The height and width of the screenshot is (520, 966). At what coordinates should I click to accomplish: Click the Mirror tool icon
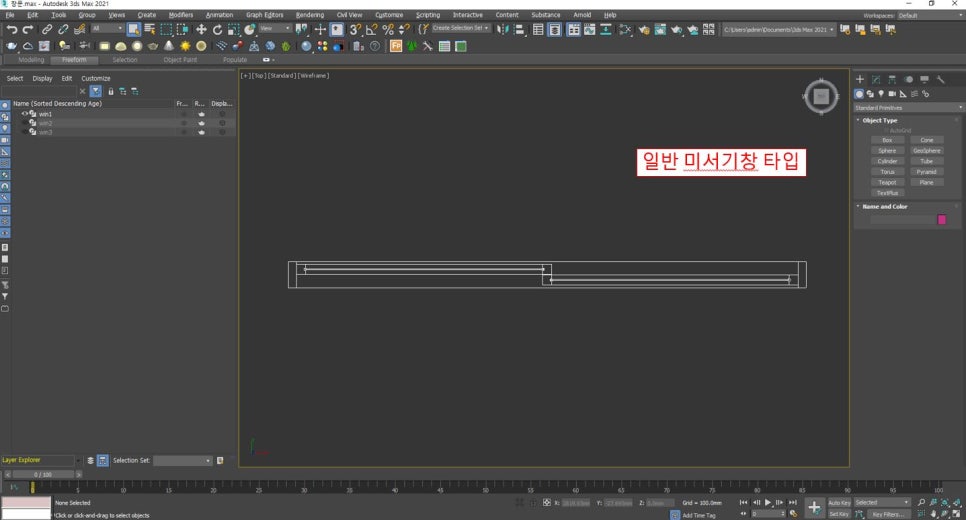point(503,29)
